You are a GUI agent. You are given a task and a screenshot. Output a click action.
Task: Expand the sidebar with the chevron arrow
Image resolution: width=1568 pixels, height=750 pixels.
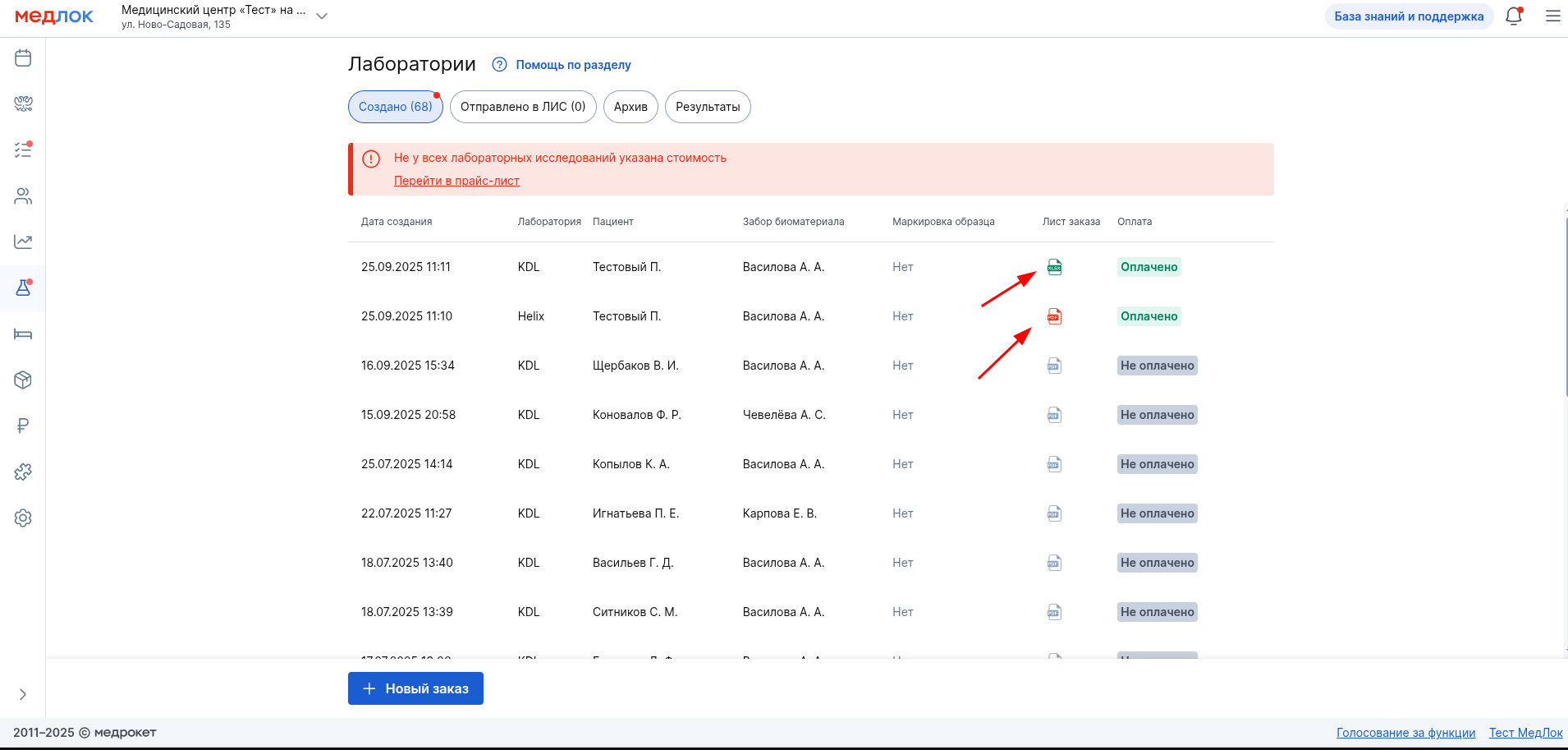[23, 694]
